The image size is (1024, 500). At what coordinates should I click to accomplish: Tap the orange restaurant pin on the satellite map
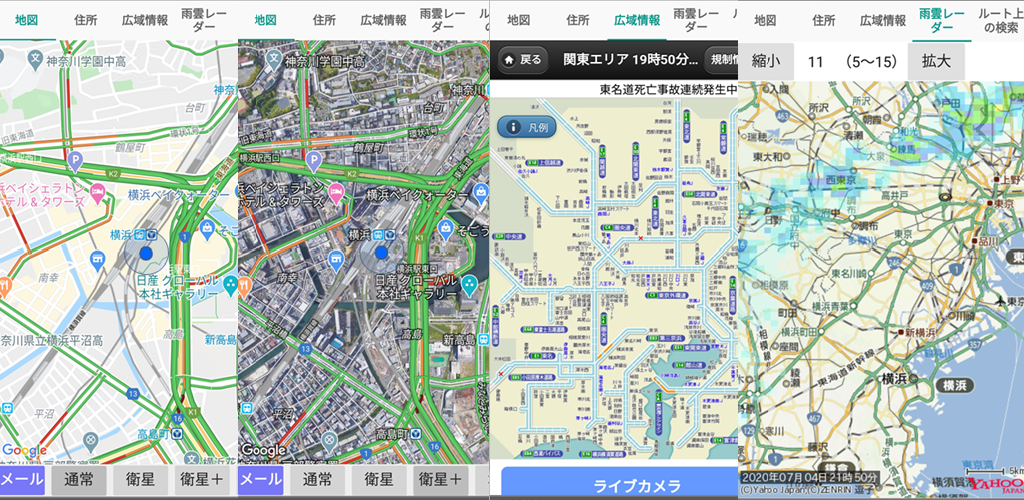click(x=244, y=285)
